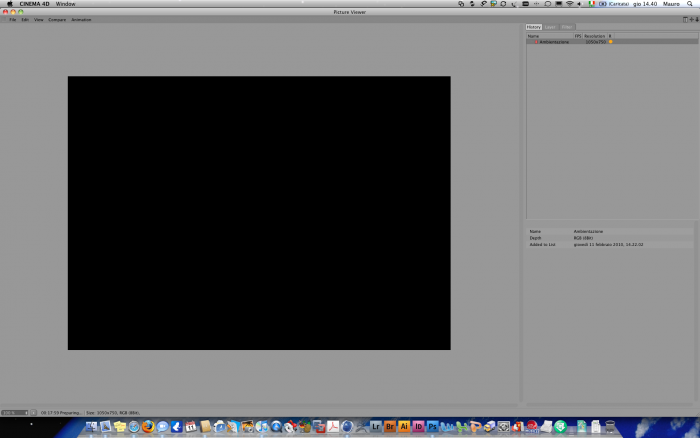Click the orange render status dot for Ambientazione
Screen dimensions: 700x438
tap(611, 42)
